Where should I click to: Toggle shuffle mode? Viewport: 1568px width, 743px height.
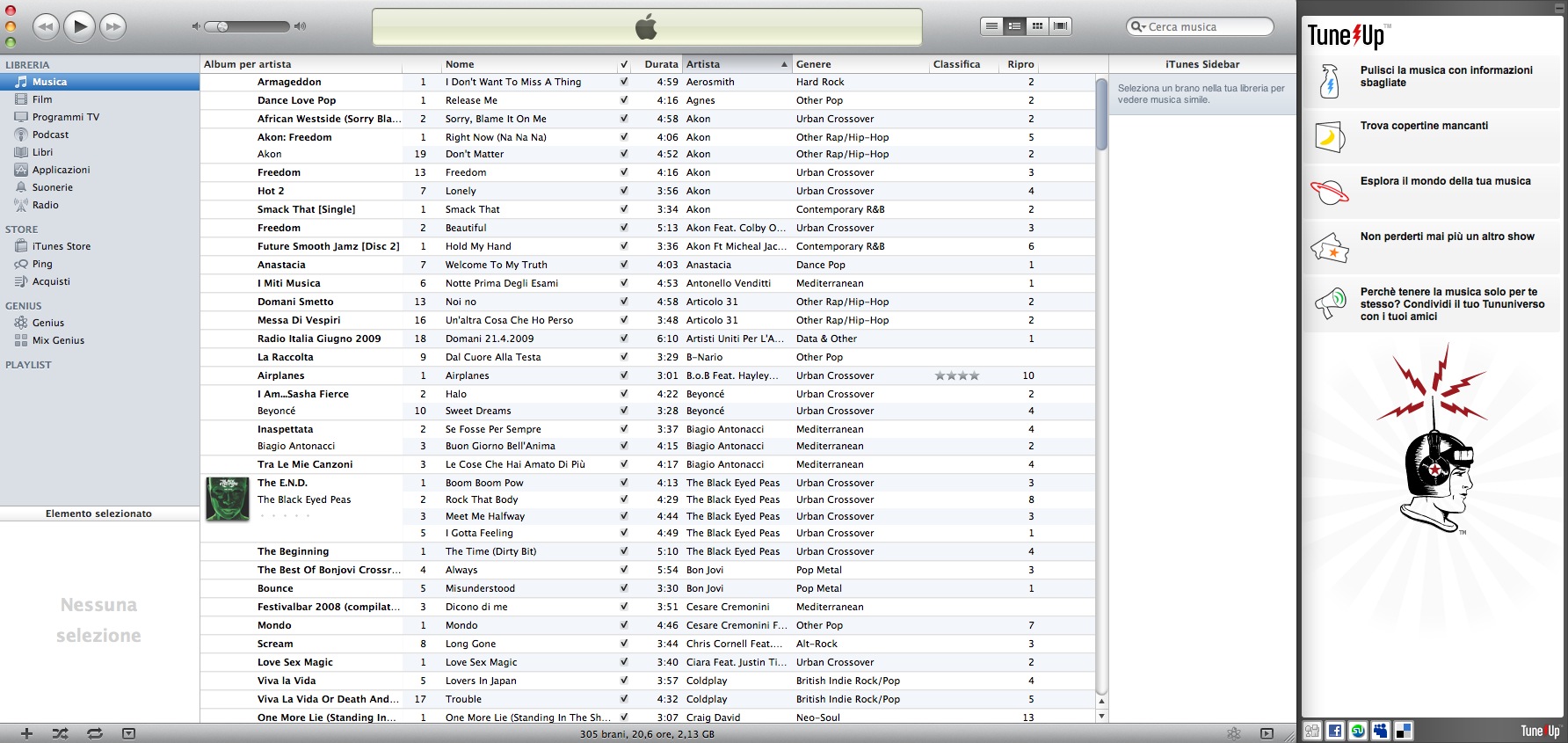(x=60, y=733)
